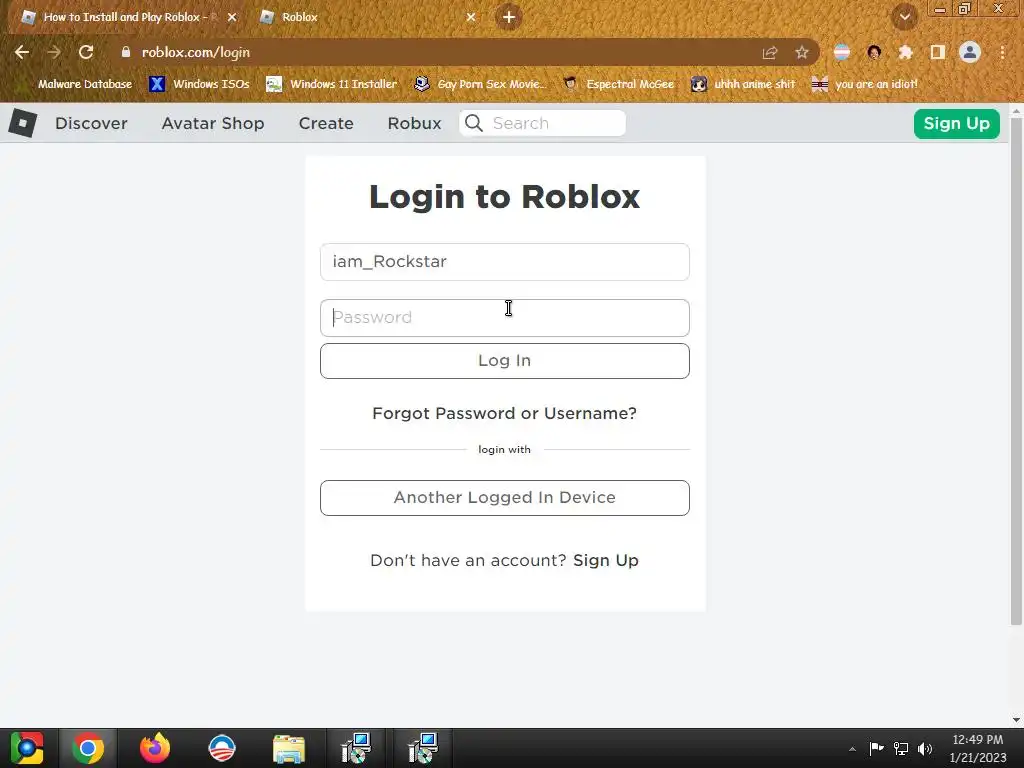Image resolution: width=1024 pixels, height=768 pixels.
Task: Click the username field with iam_Rockstar
Action: click(505, 262)
